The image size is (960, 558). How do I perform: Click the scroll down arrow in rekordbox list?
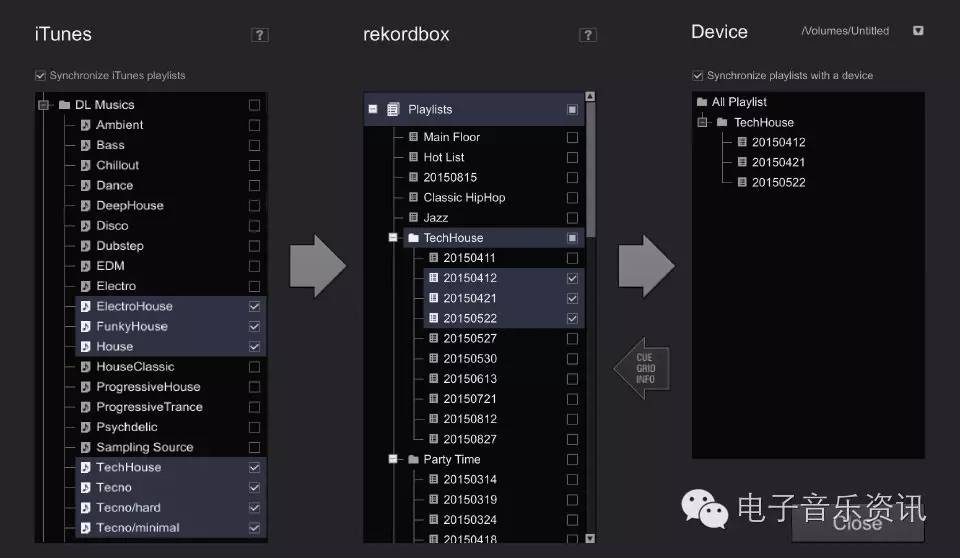(590, 538)
